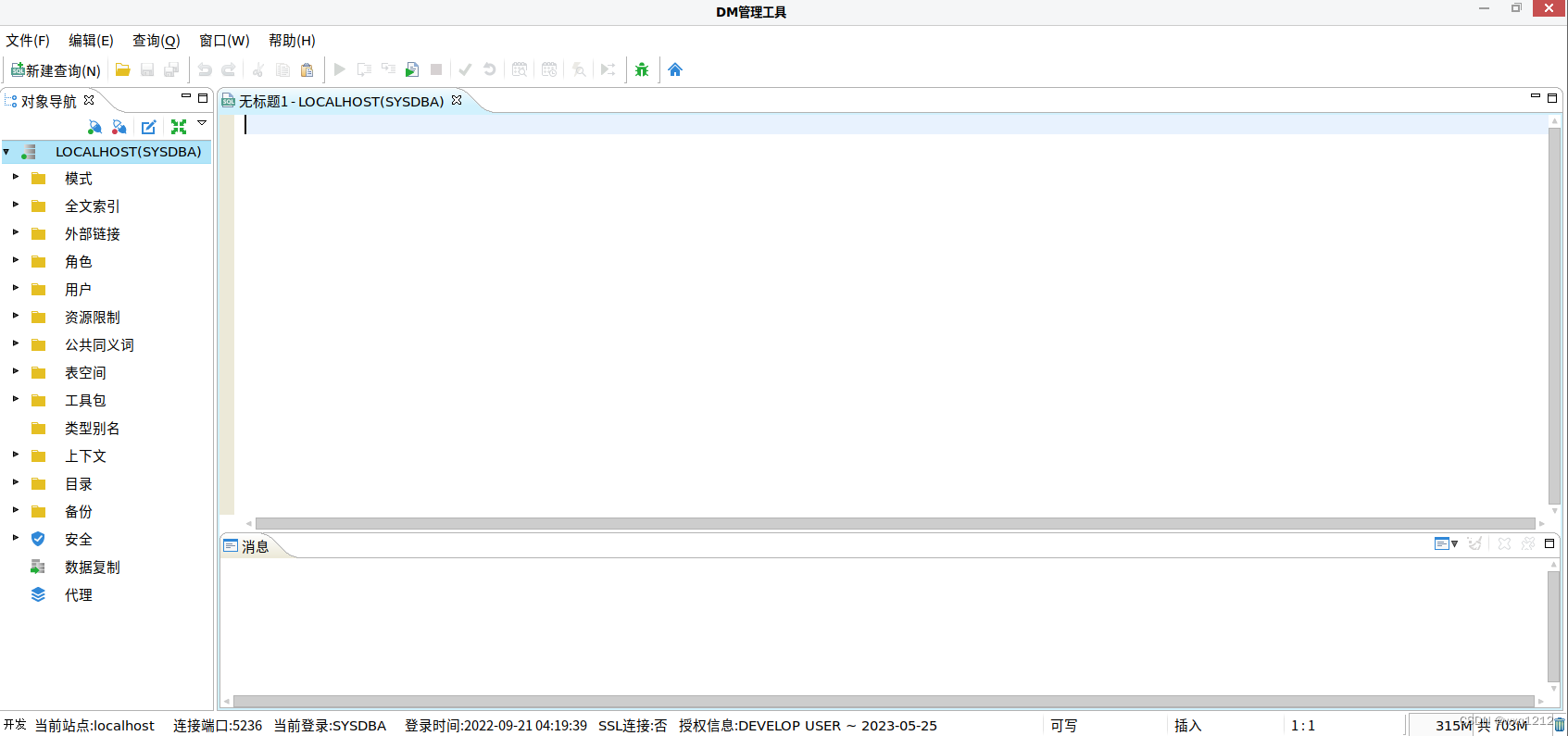Maximize the query editor panel
Image resolution: width=1568 pixels, height=736 pixels.
tap(1552, 97)
